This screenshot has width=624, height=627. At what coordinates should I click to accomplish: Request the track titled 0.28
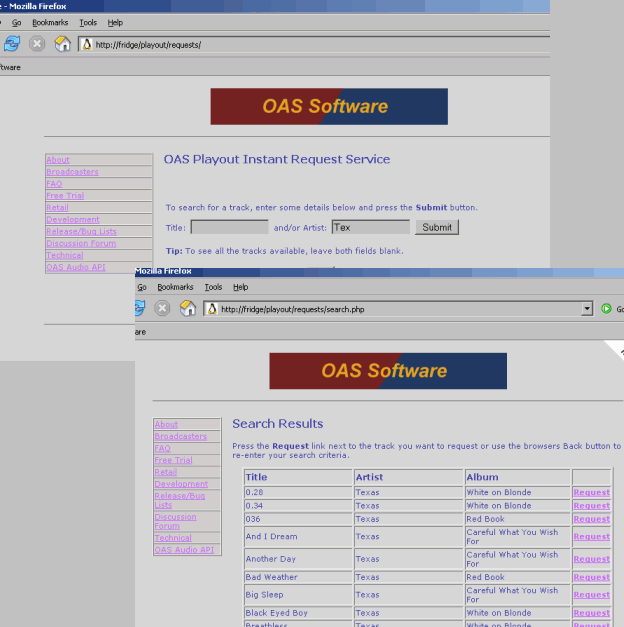click(x=592, y=493)
